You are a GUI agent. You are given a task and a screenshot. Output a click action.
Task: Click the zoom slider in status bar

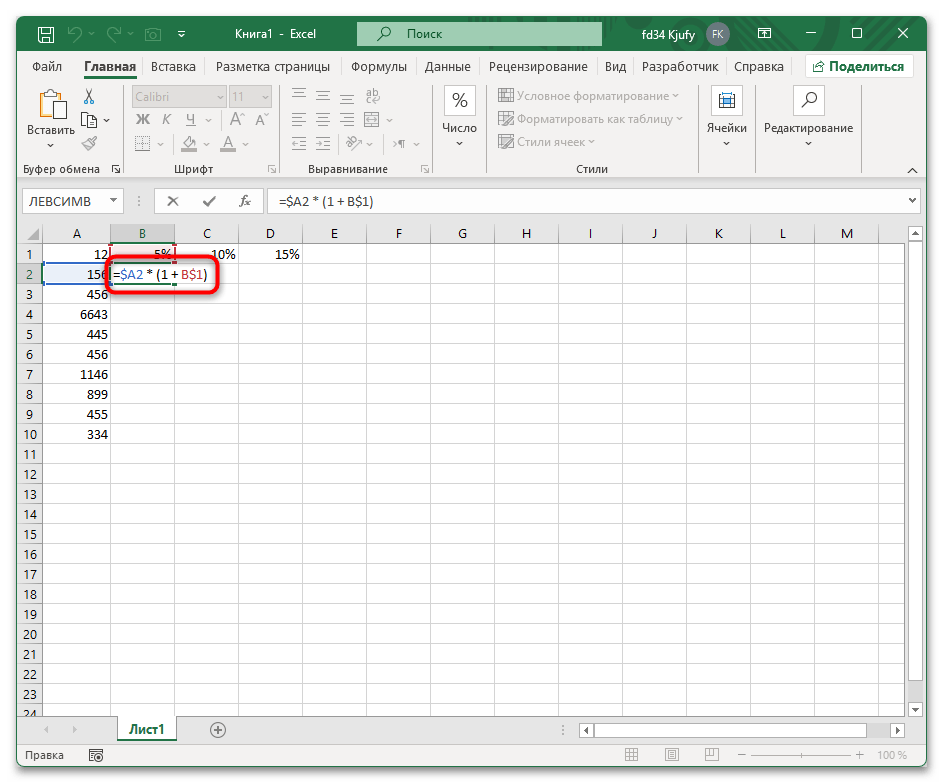(x=801, y=755)
